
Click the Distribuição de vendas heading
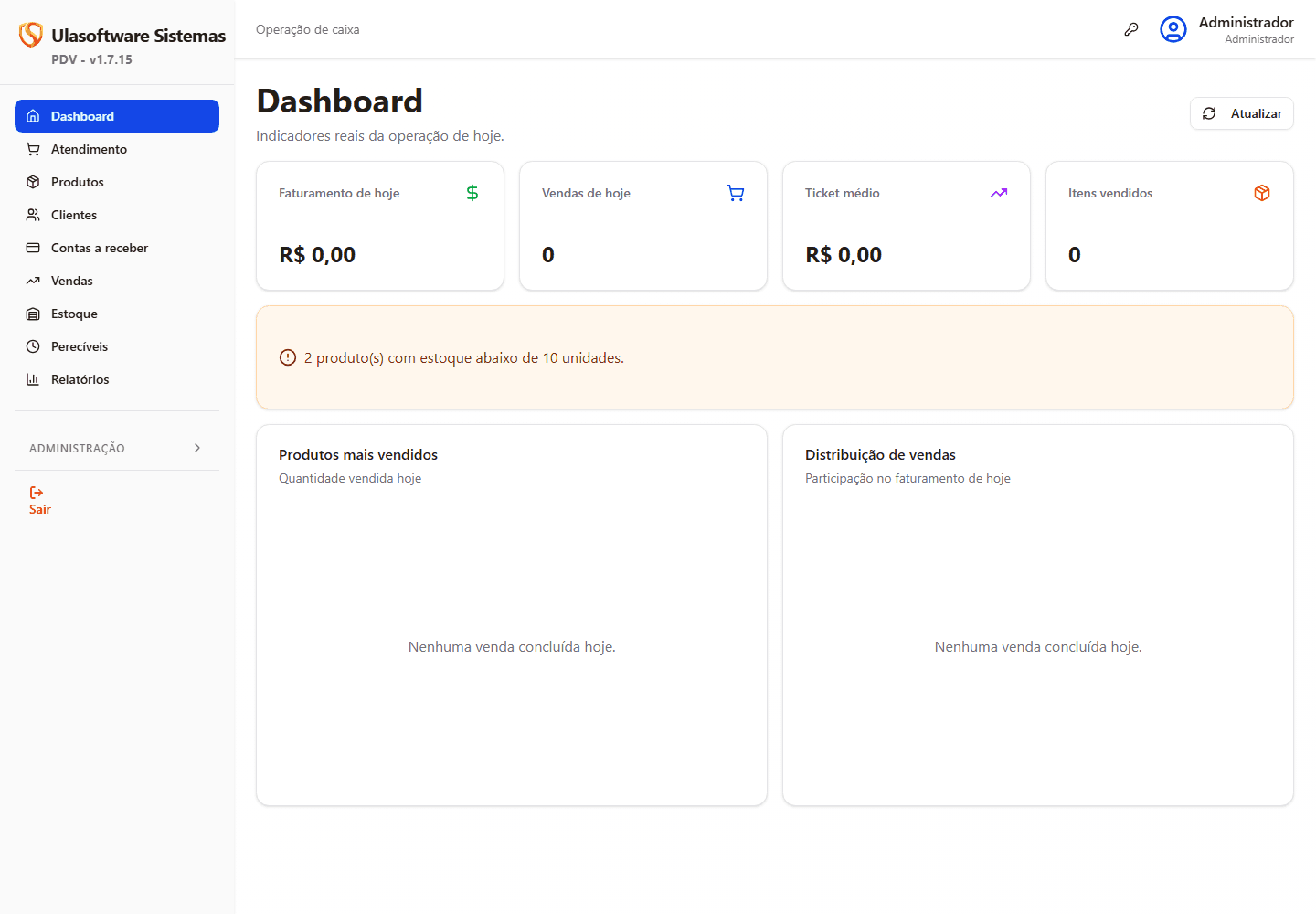tap(880, 454)
